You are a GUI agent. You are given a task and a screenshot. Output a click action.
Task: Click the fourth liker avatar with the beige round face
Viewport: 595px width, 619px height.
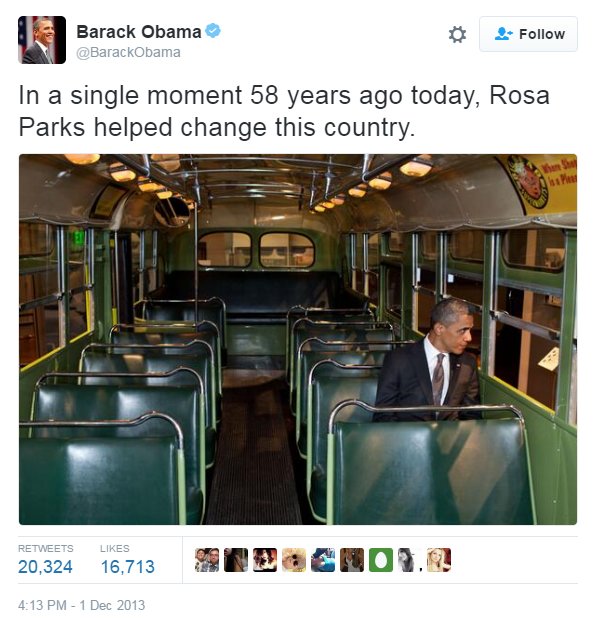(294, 560)
